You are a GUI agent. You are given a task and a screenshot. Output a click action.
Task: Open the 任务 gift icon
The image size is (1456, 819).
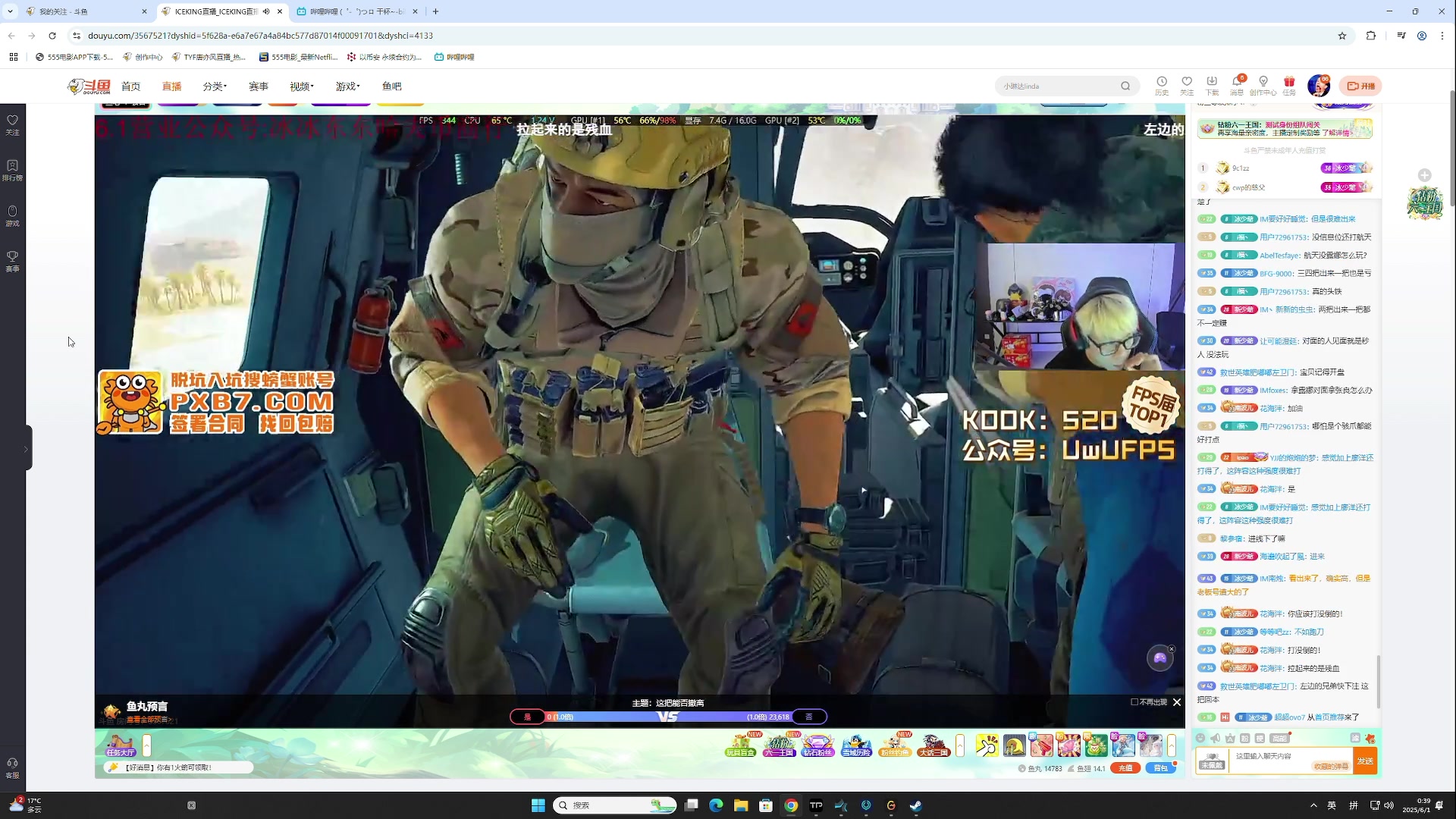1289,86
